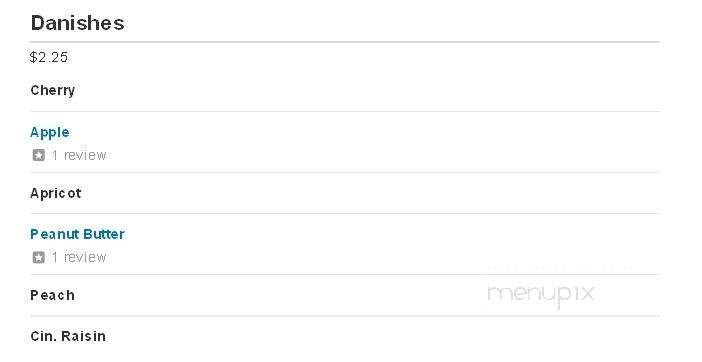Click the word review below Apple
Viewport: 702px width, 362px height.
click(85, 155)
